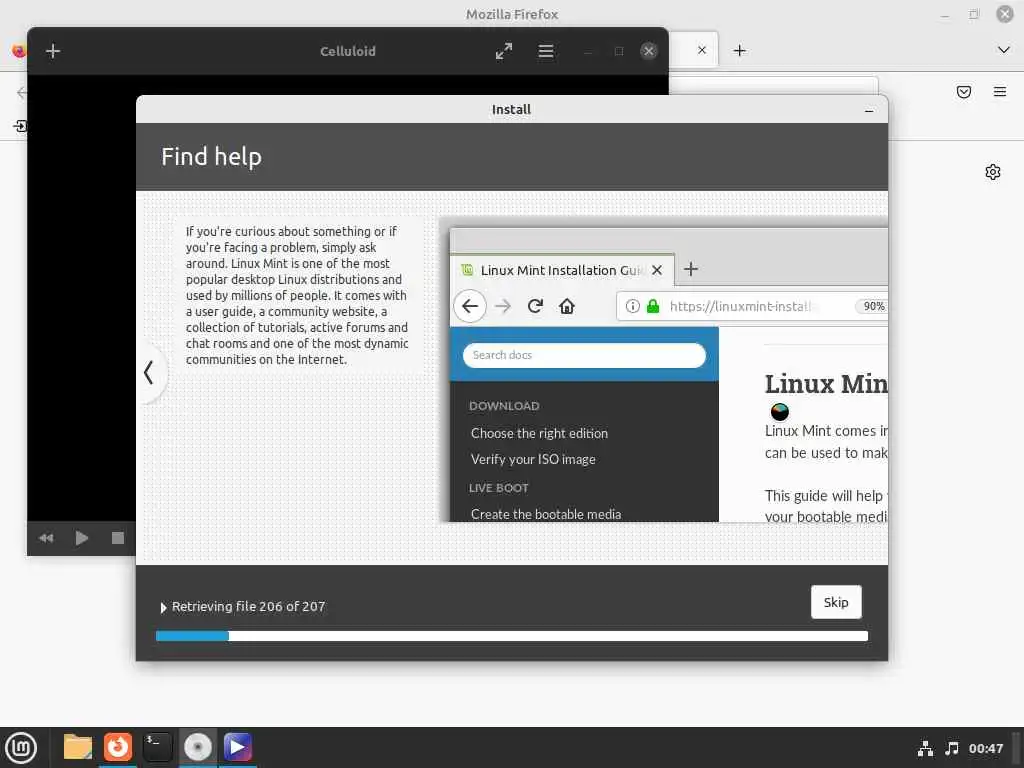Switch to Firefox in the taskbar

click(x=118, y=747)
